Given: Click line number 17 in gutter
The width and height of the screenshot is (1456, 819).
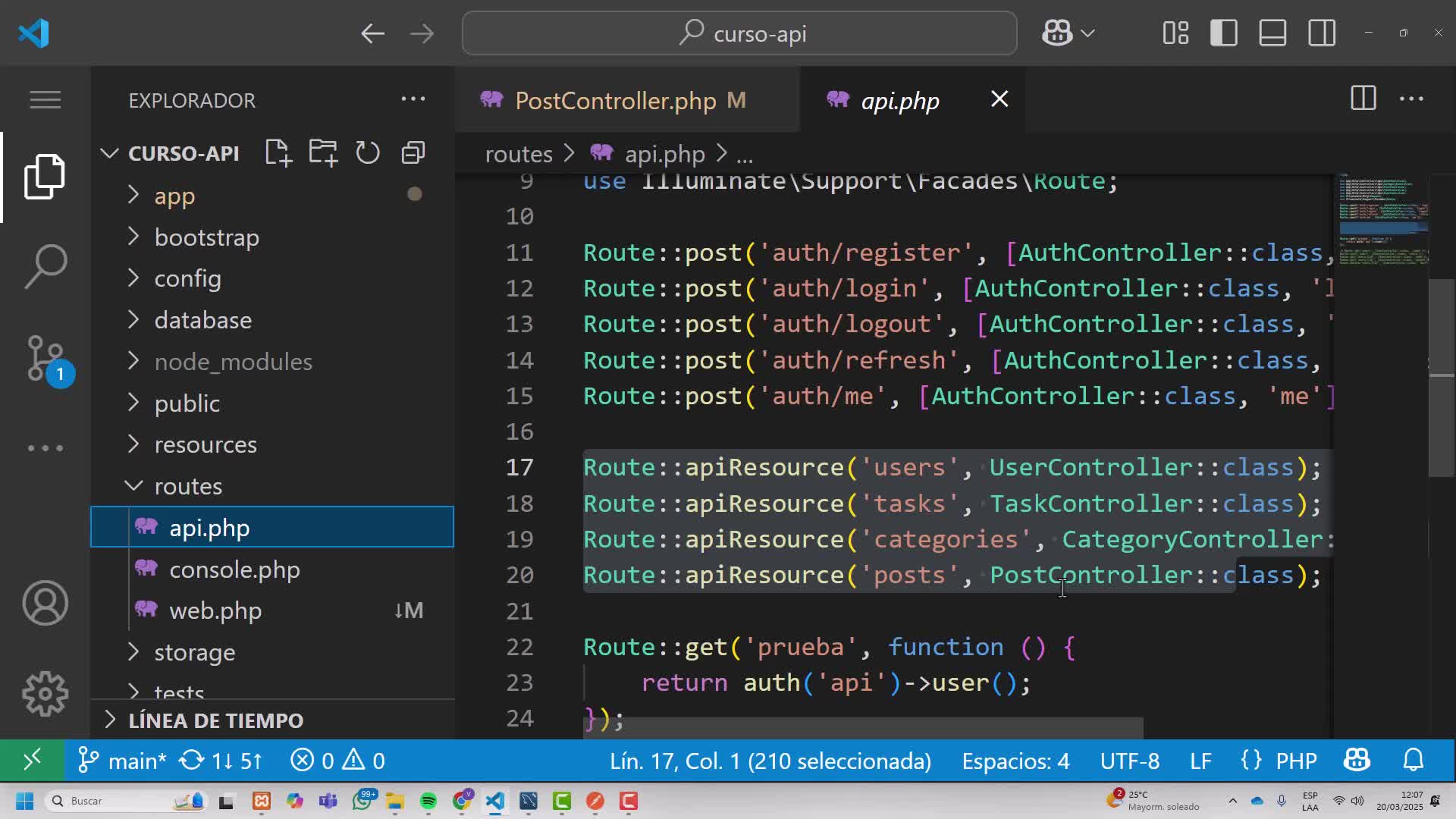Looking at the screenshot, I should [519, 467].
